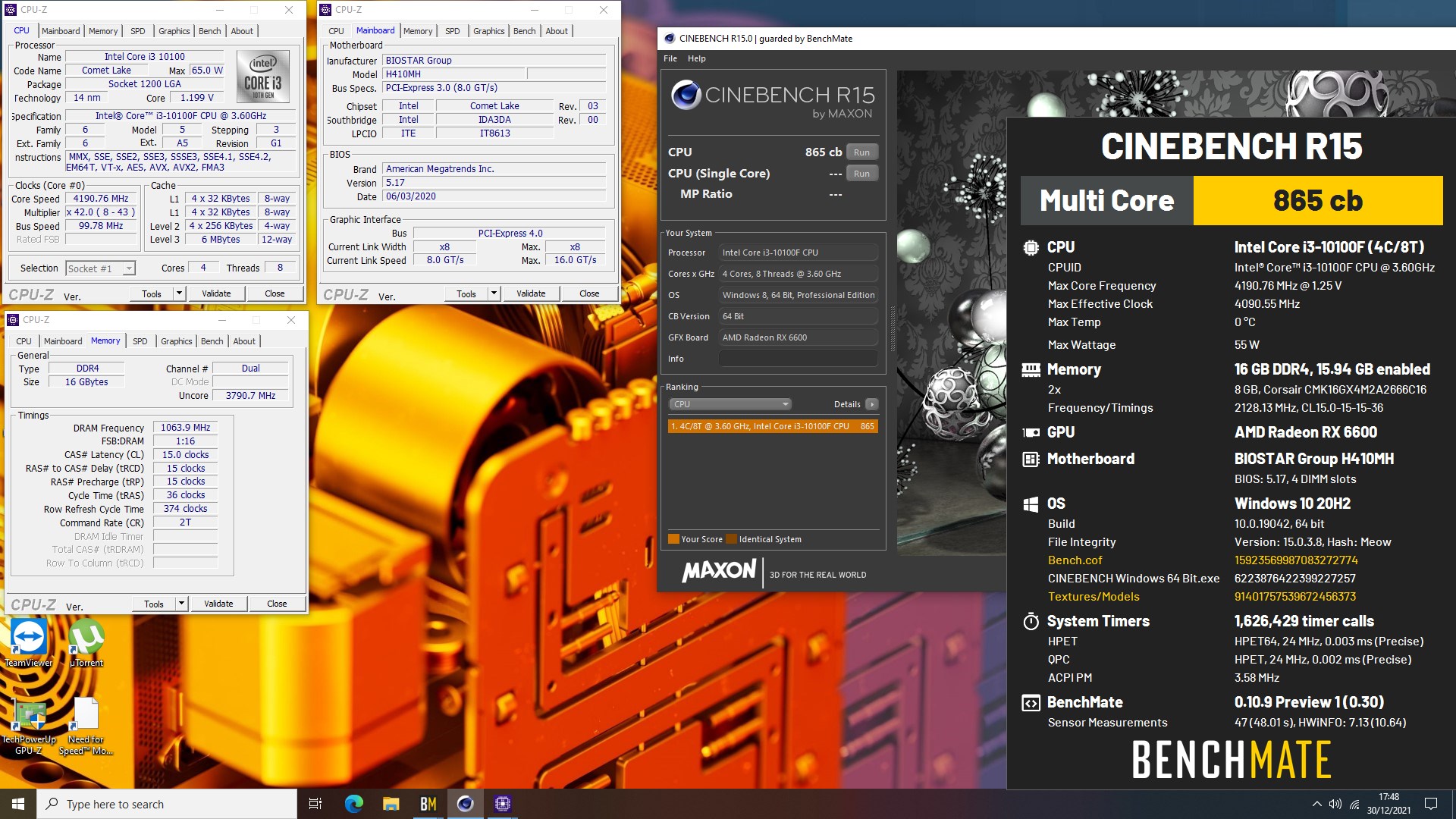Click yellow 865 cb Multi Core score
1456x819 pixels.
pos(1318,201)
